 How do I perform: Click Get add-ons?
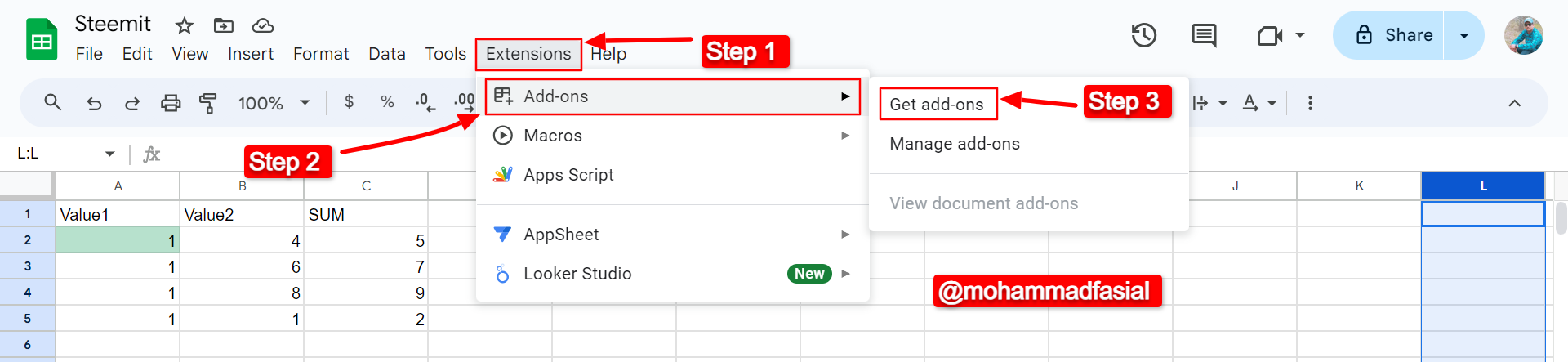tap(937, 105)
